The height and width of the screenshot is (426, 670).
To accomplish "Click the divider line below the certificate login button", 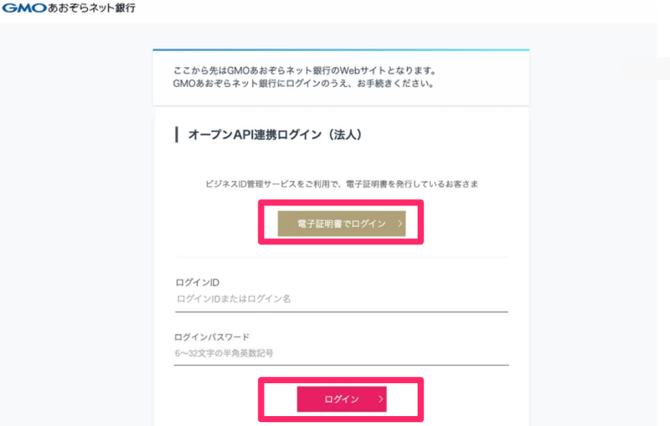I will pos(341,257).
